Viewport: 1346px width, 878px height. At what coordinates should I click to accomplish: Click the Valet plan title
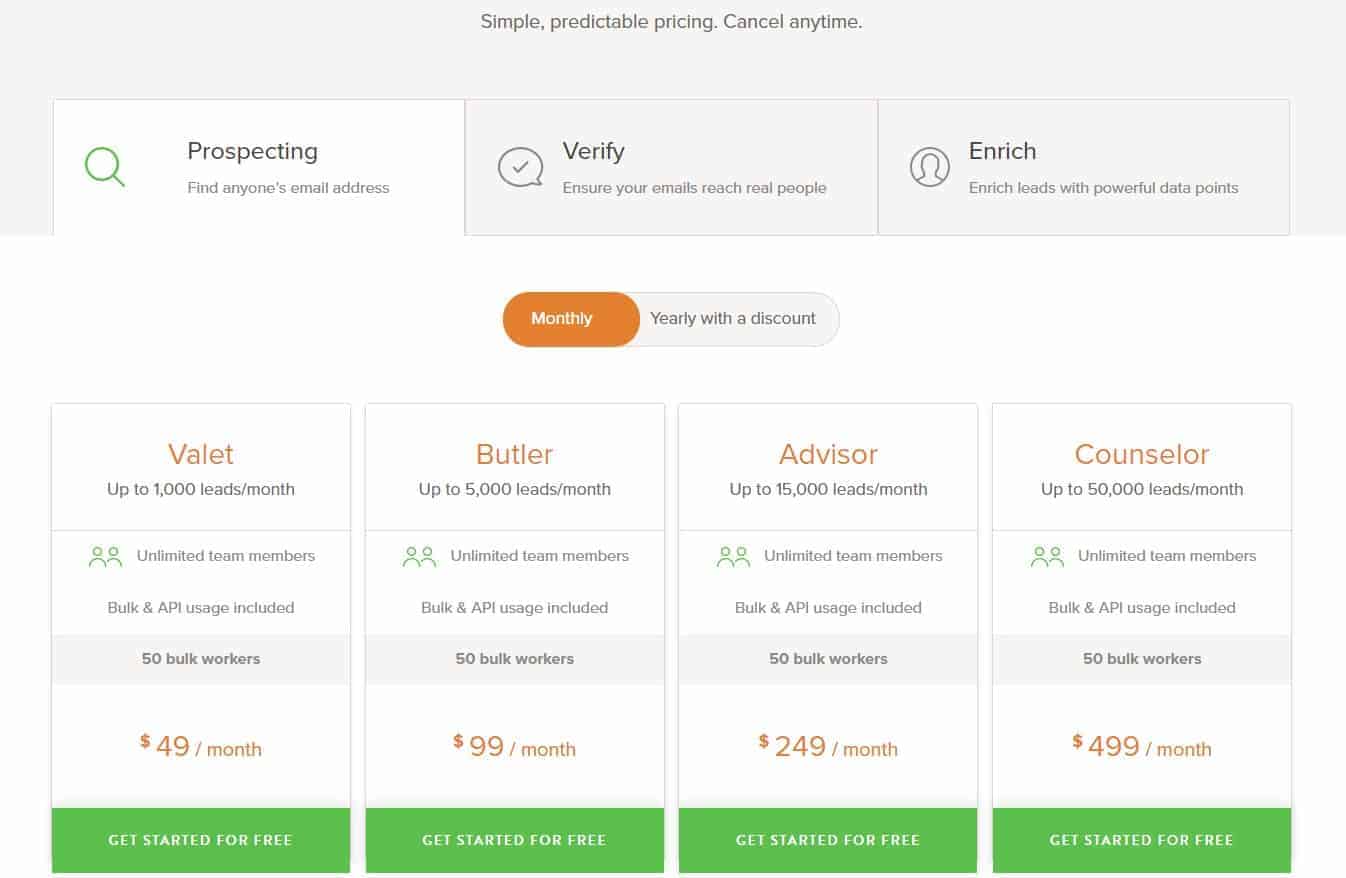tap(201, 454)
